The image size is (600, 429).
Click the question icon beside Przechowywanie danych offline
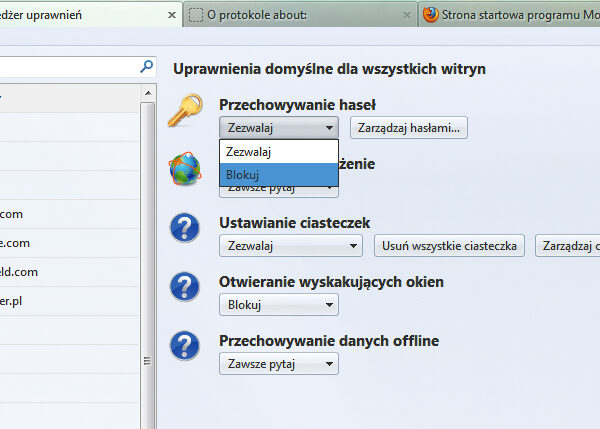point(186,346)
